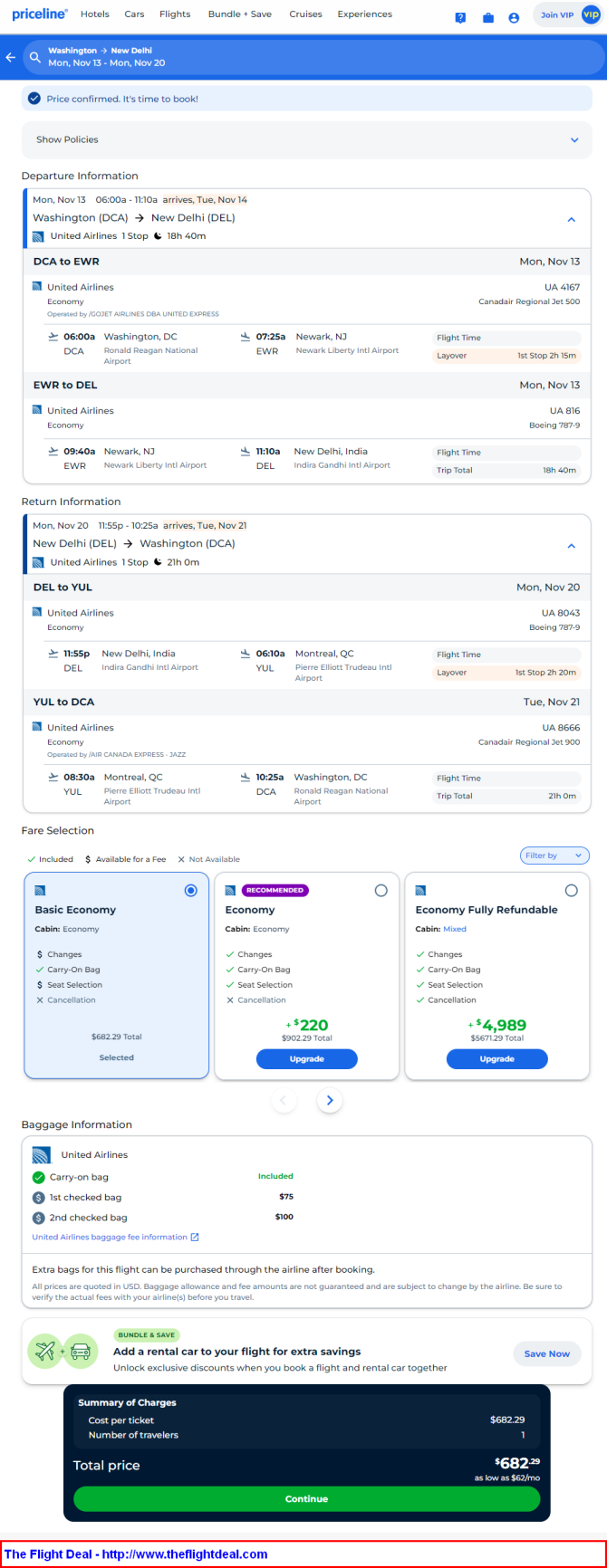The width and height of the screenshot is (607, 1568).
Task: Click flight number UA 816
Action: pyautogui.click(x=564, y=411)
